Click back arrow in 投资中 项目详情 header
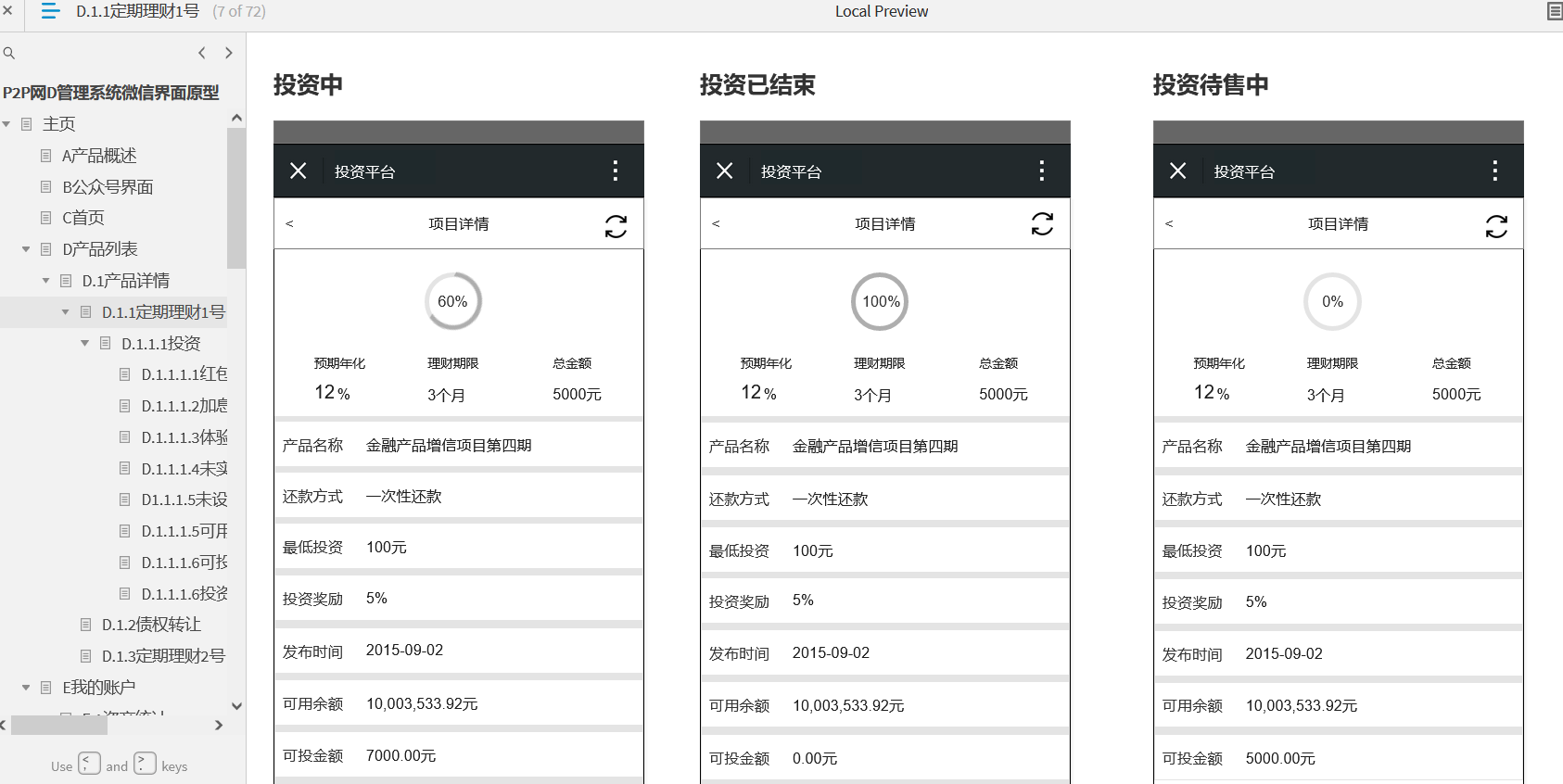Viewport: 1563px width, 784px height. pos(289,223)
